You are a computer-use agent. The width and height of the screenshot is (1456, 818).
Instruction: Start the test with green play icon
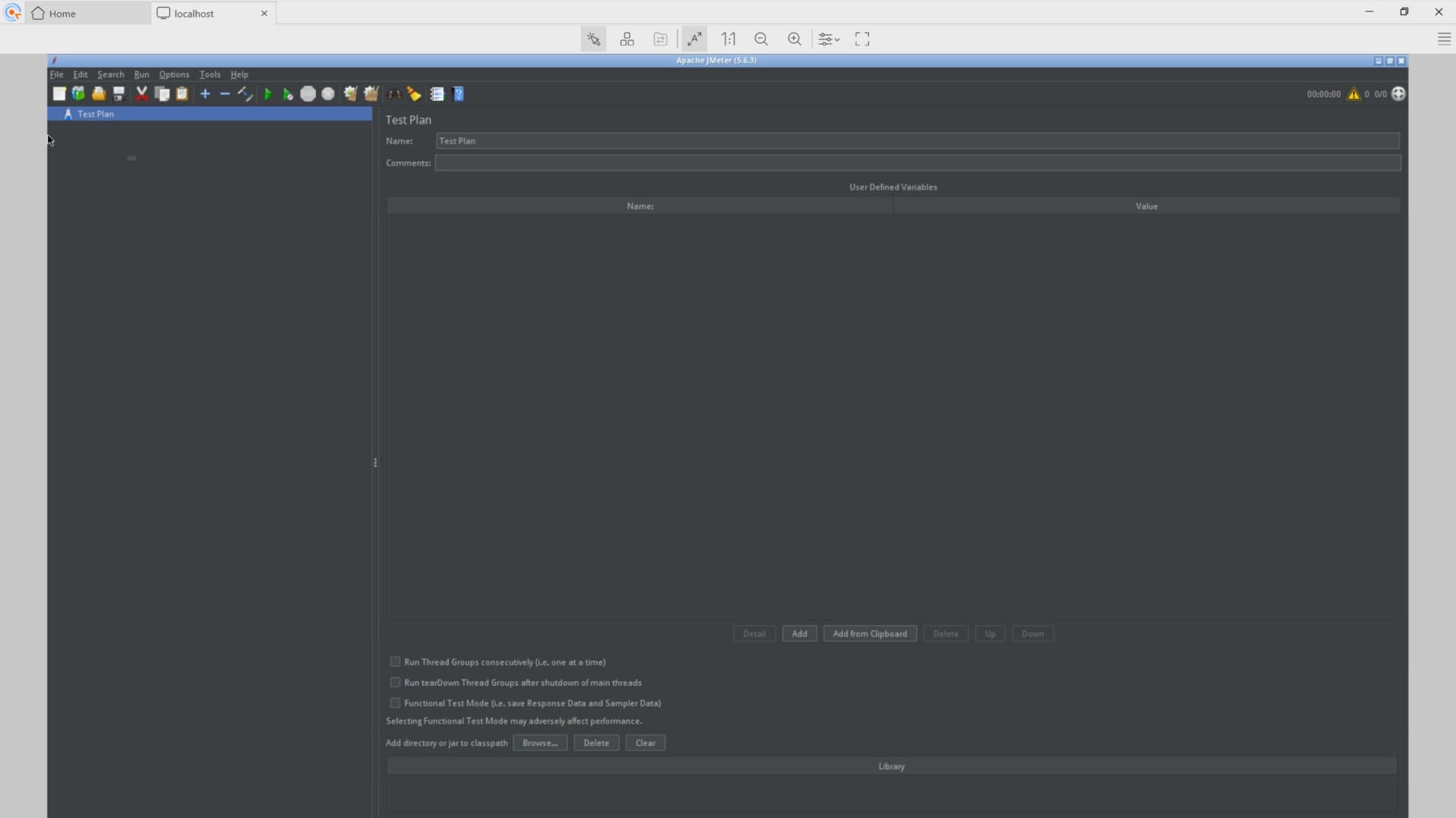[x=267, y=93]
